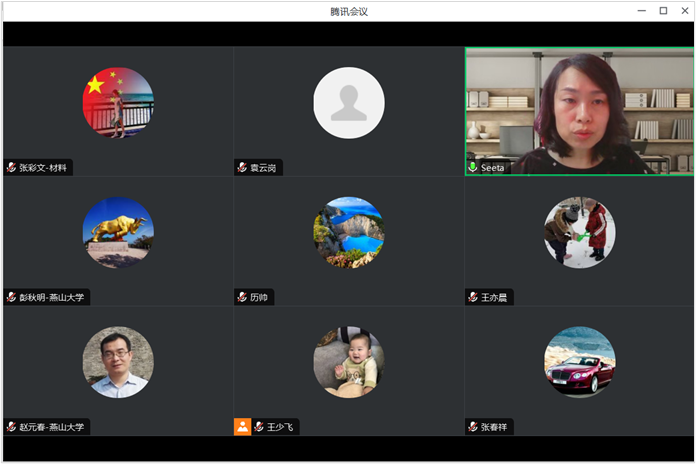
Task: Select 张彩文-材料 flag avatar
Action: (118, 103)
